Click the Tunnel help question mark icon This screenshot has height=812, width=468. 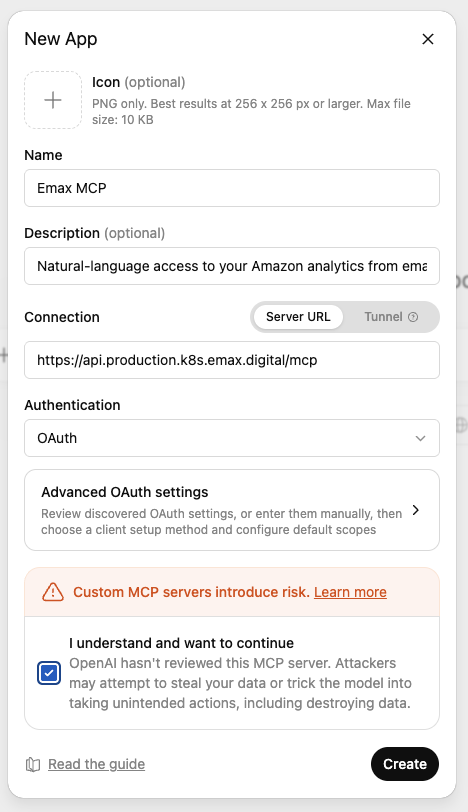[413, 317]
